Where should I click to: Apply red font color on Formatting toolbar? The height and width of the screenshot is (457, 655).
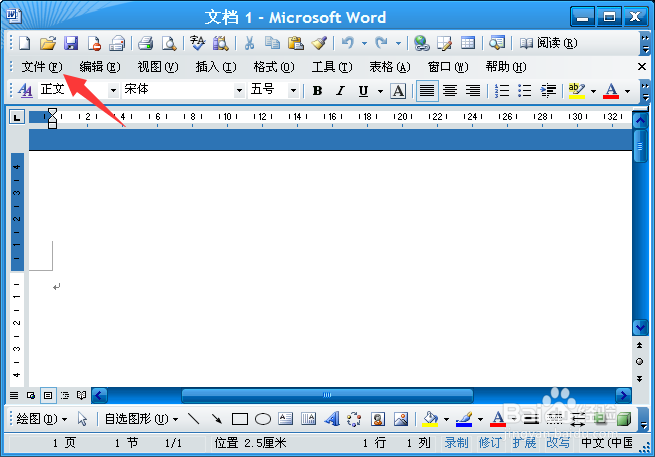click(611, 90)
